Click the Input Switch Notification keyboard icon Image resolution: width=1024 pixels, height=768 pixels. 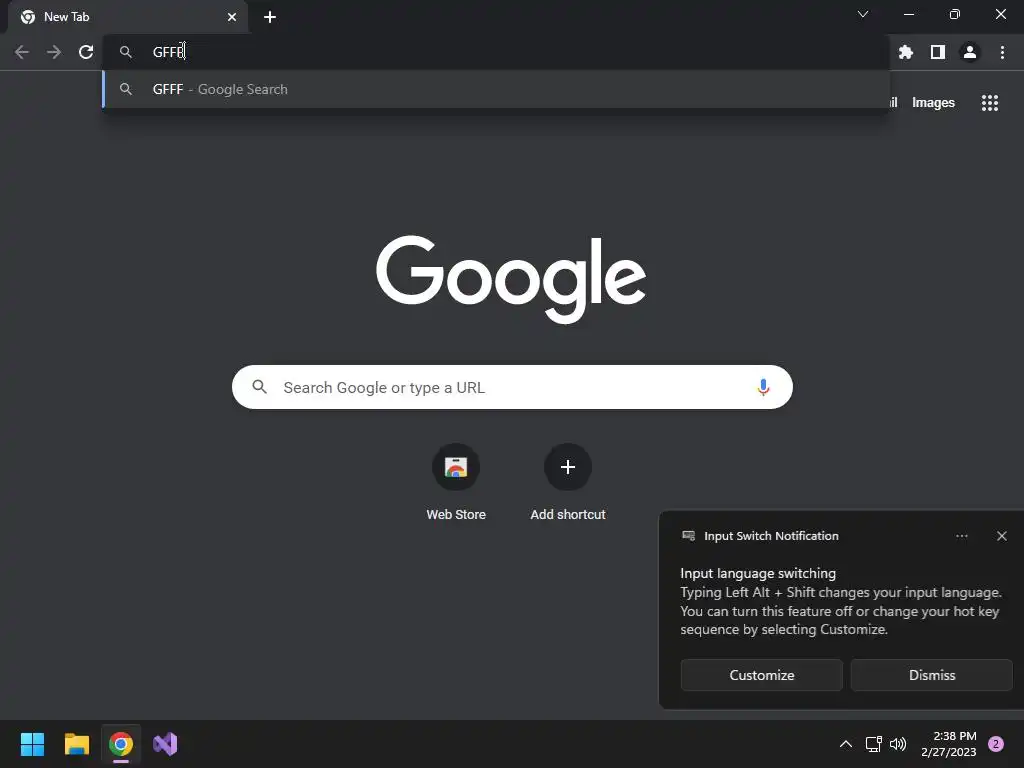click(688, 536)
